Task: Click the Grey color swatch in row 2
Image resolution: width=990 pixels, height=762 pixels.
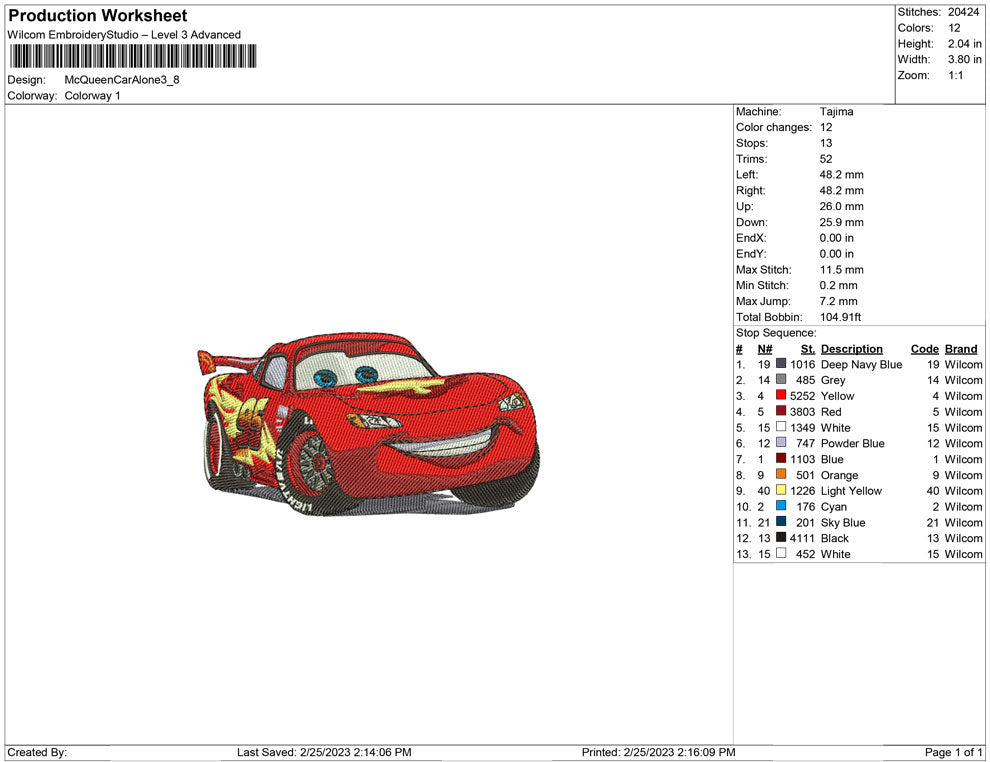Action: pyautogui.click(x=781, y=379)
